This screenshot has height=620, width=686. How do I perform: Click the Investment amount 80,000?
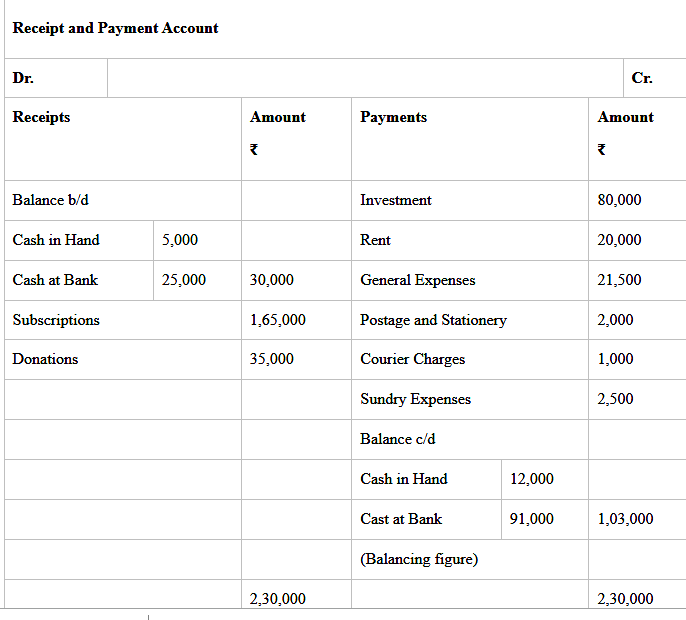pyautogui.click(x=619, y=200)
